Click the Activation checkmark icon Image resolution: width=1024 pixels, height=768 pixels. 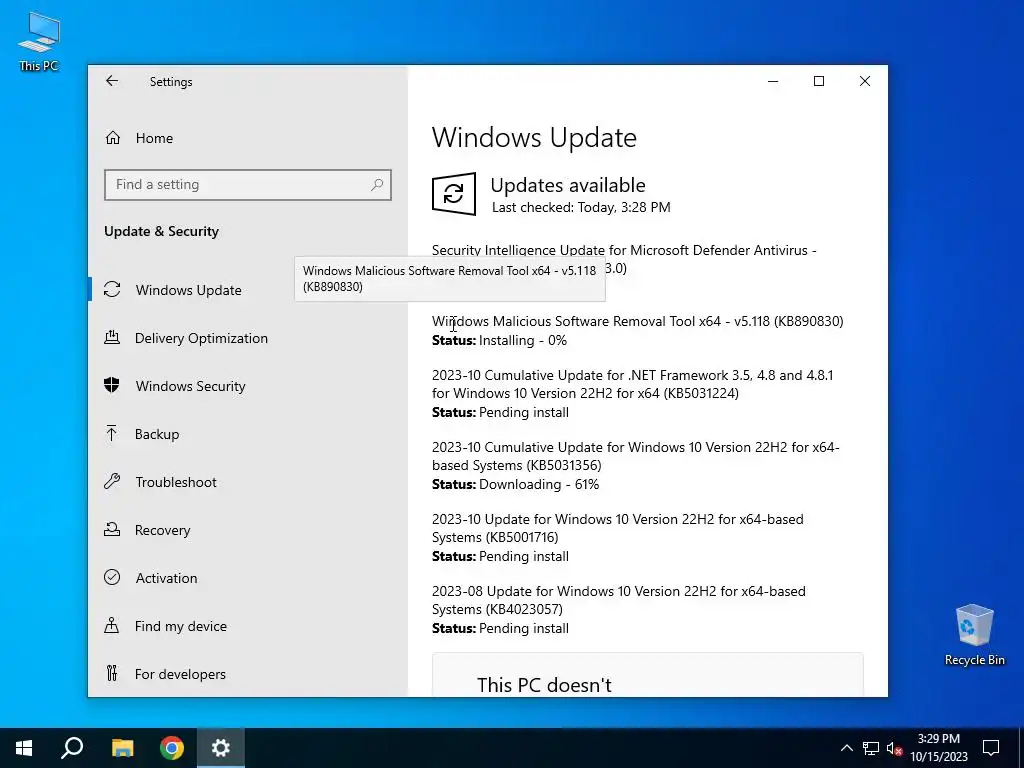tap(112, 577)
